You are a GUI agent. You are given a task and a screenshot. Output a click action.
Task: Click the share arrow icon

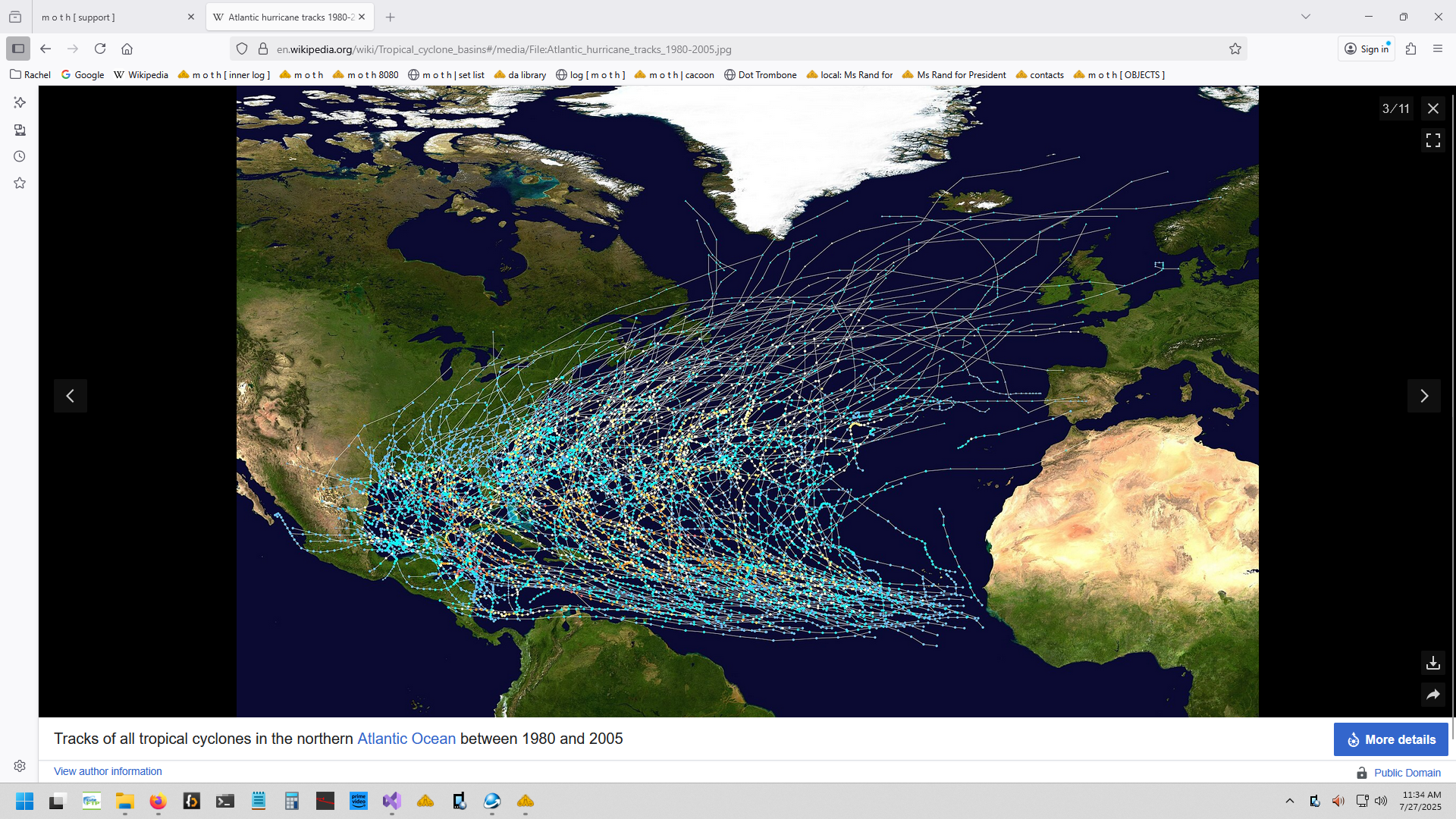(1432, 695)
